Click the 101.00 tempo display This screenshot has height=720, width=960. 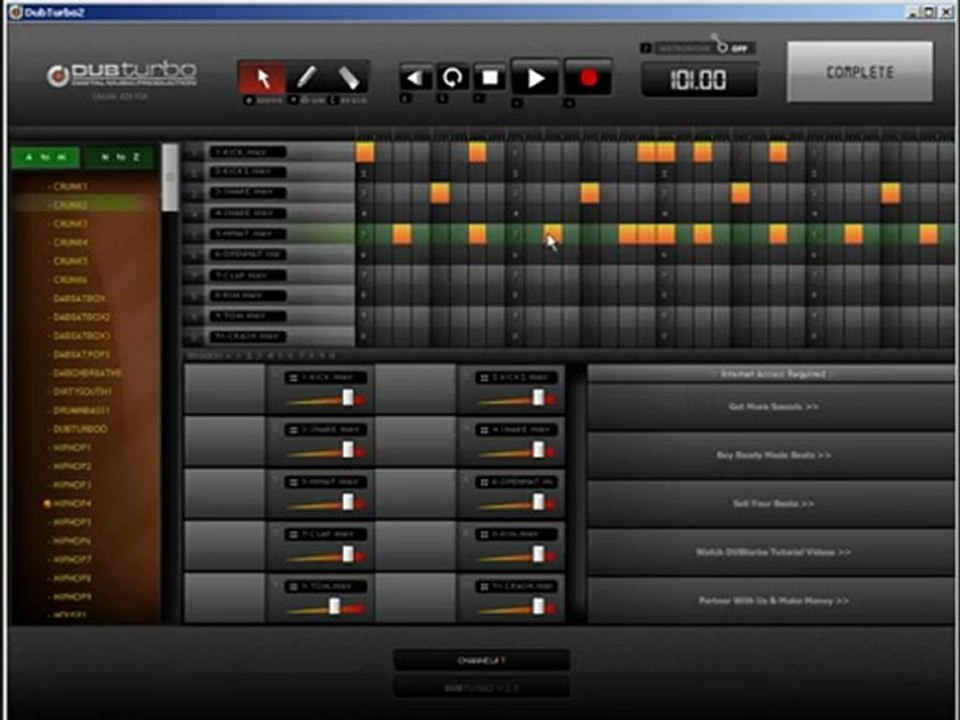(x=699, y=80)
